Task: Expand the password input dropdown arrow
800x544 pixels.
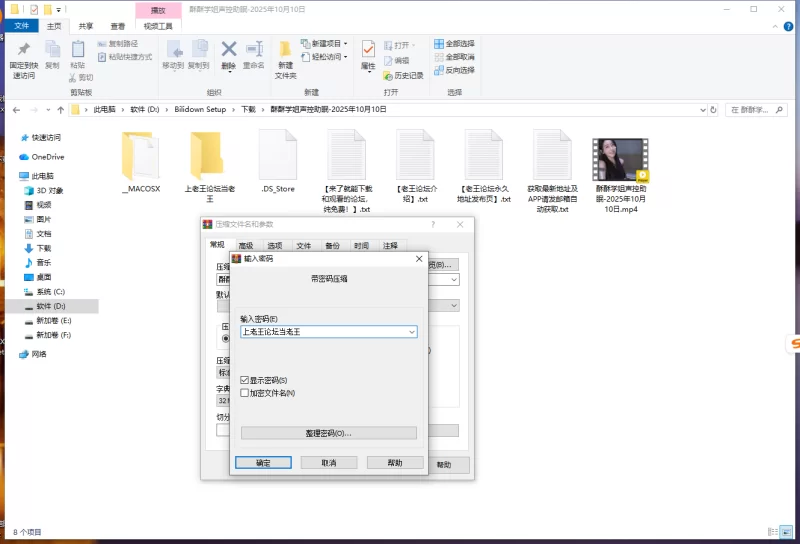Action: 412,331
